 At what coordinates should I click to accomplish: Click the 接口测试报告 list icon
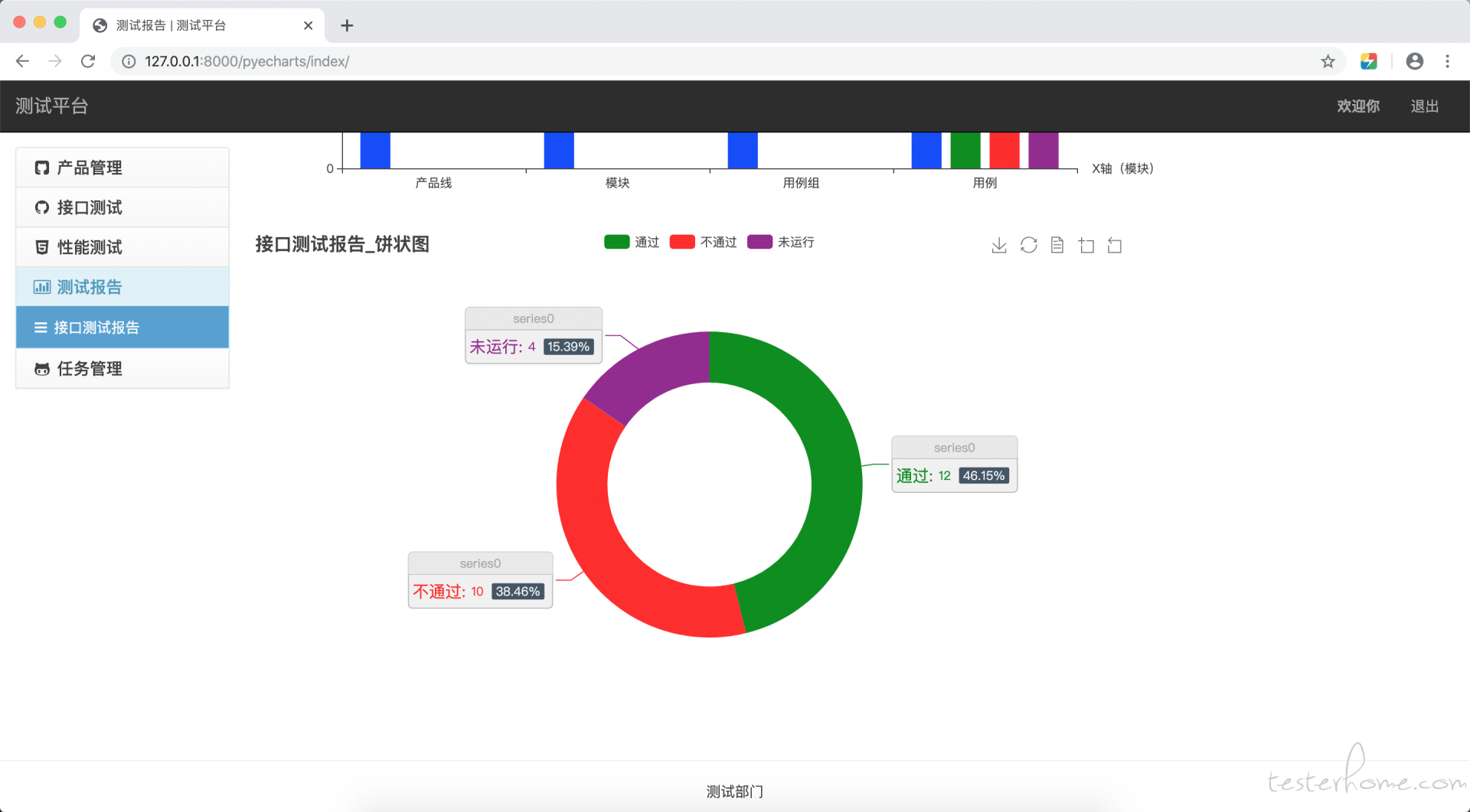tap(41, 328)
